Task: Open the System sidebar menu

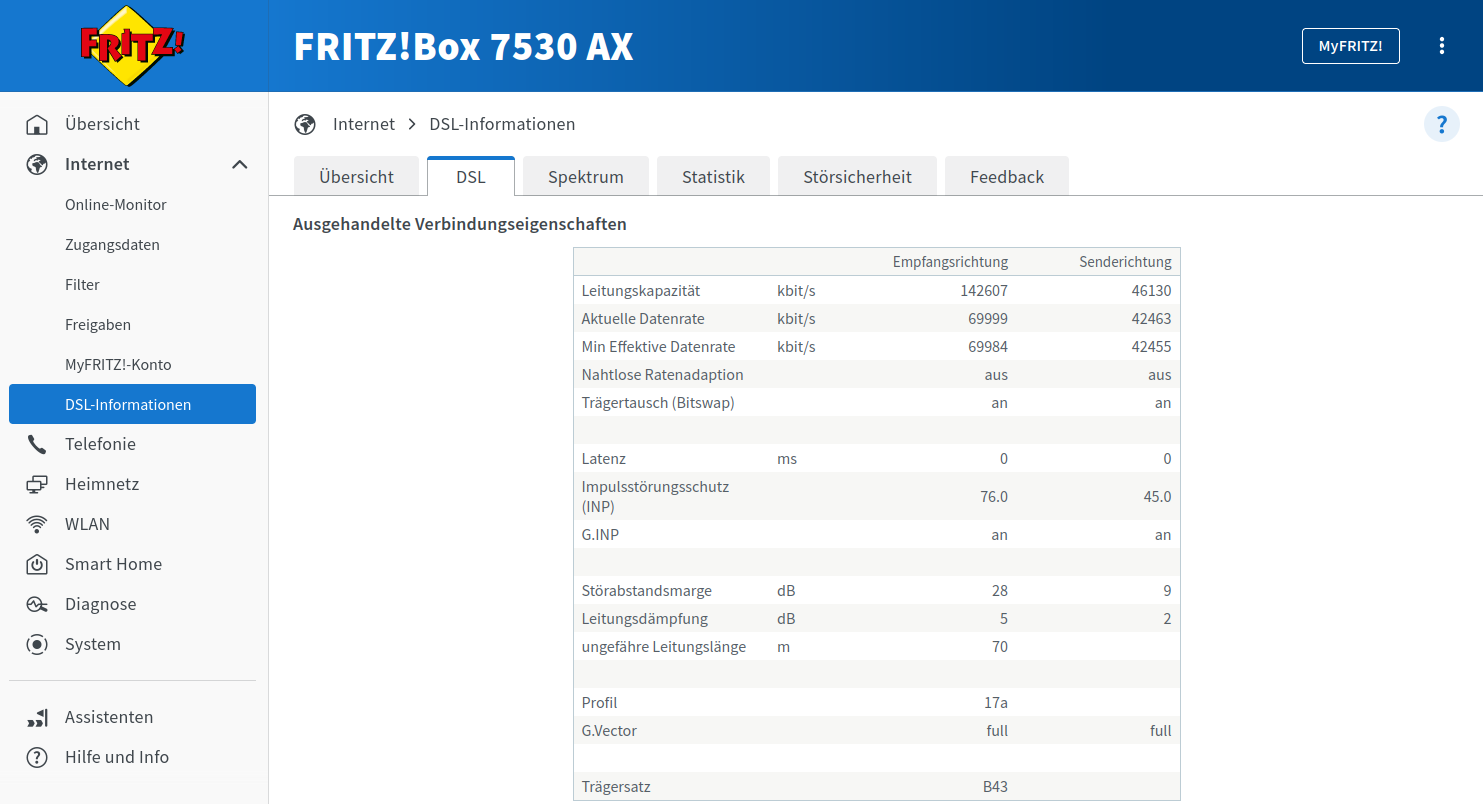Action: tap(132, 644)
